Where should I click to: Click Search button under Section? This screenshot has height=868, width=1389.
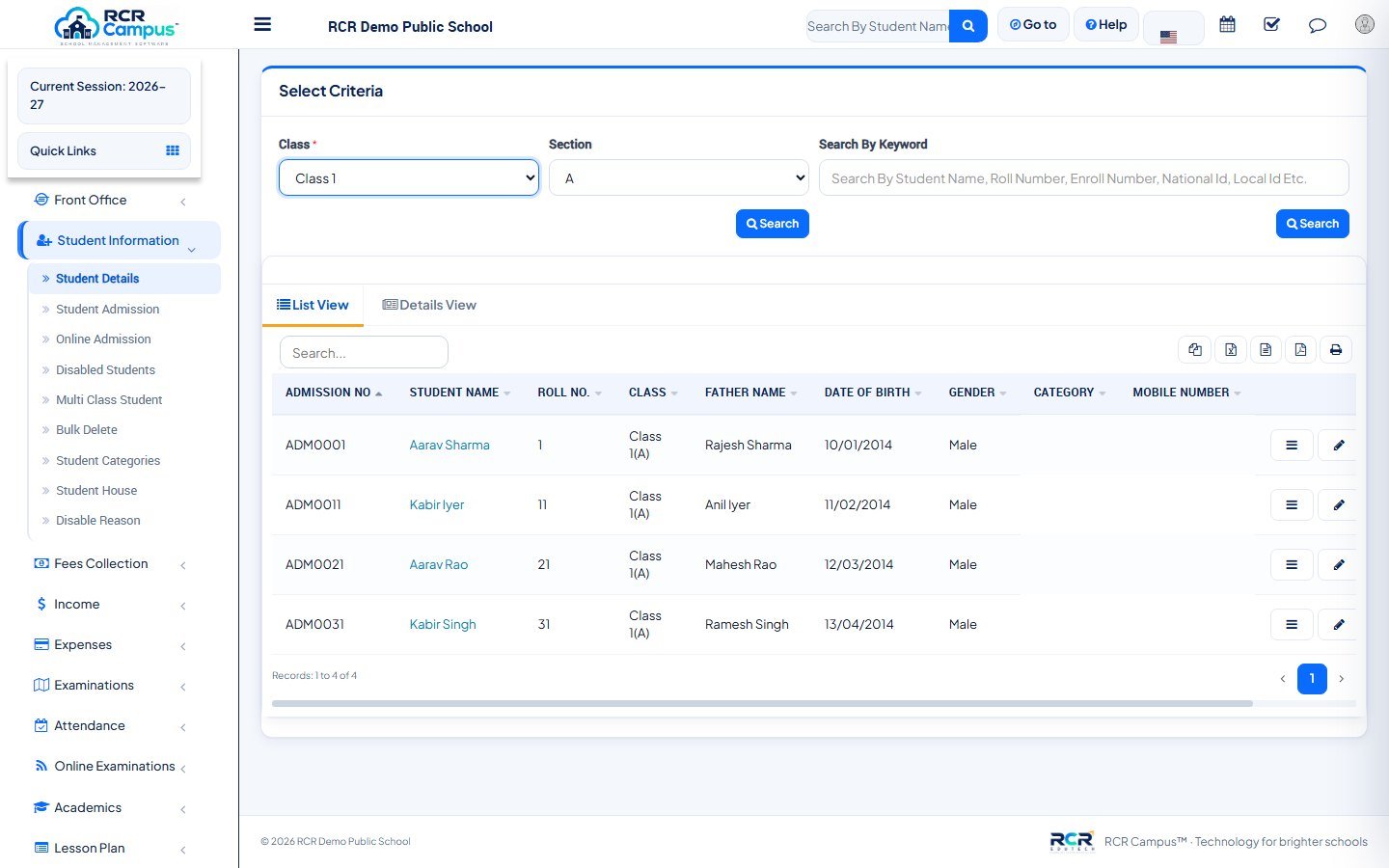click(773, 224)
